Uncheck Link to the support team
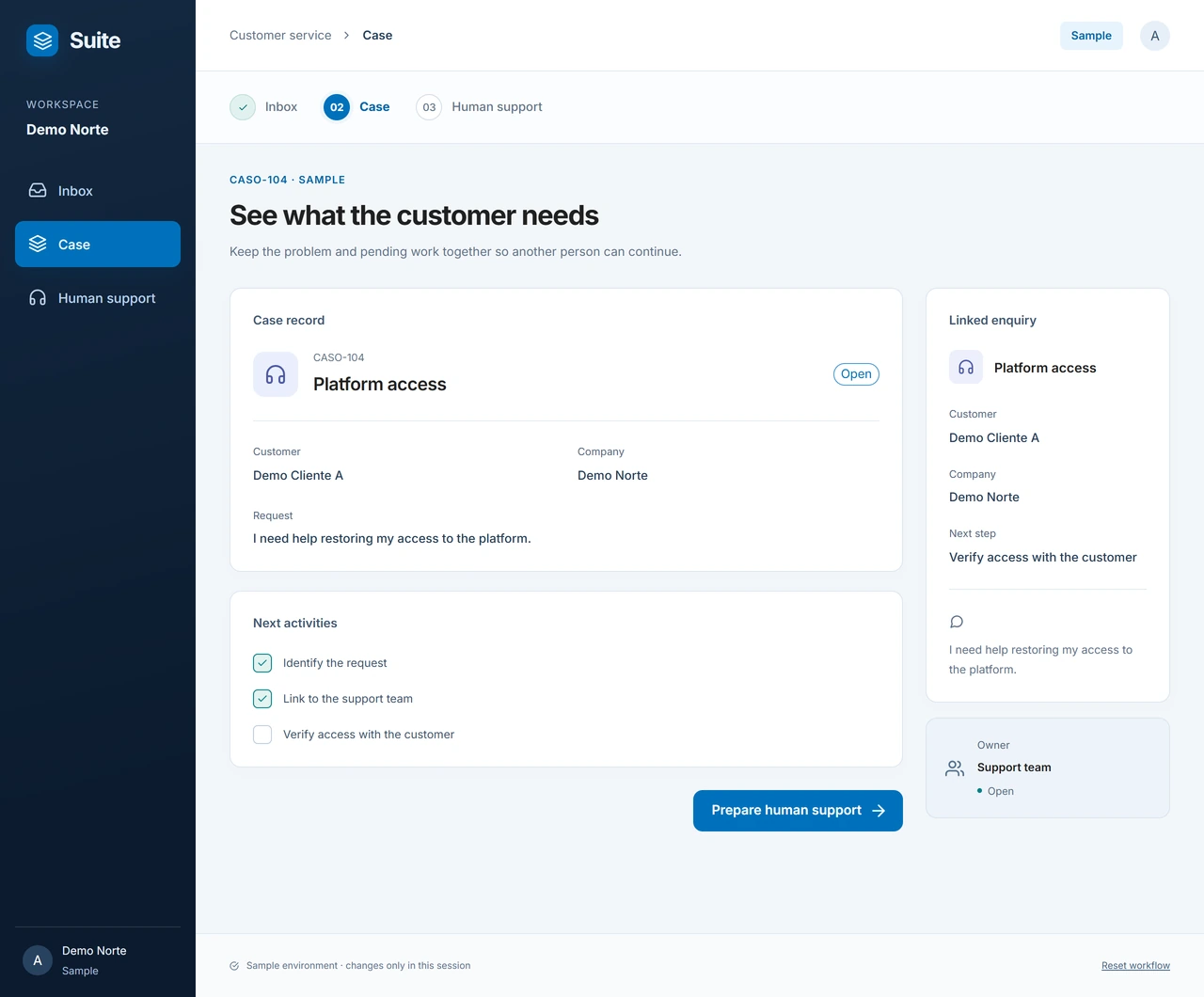The height and width of the screenshot is (997, 1204). (262, 699)
